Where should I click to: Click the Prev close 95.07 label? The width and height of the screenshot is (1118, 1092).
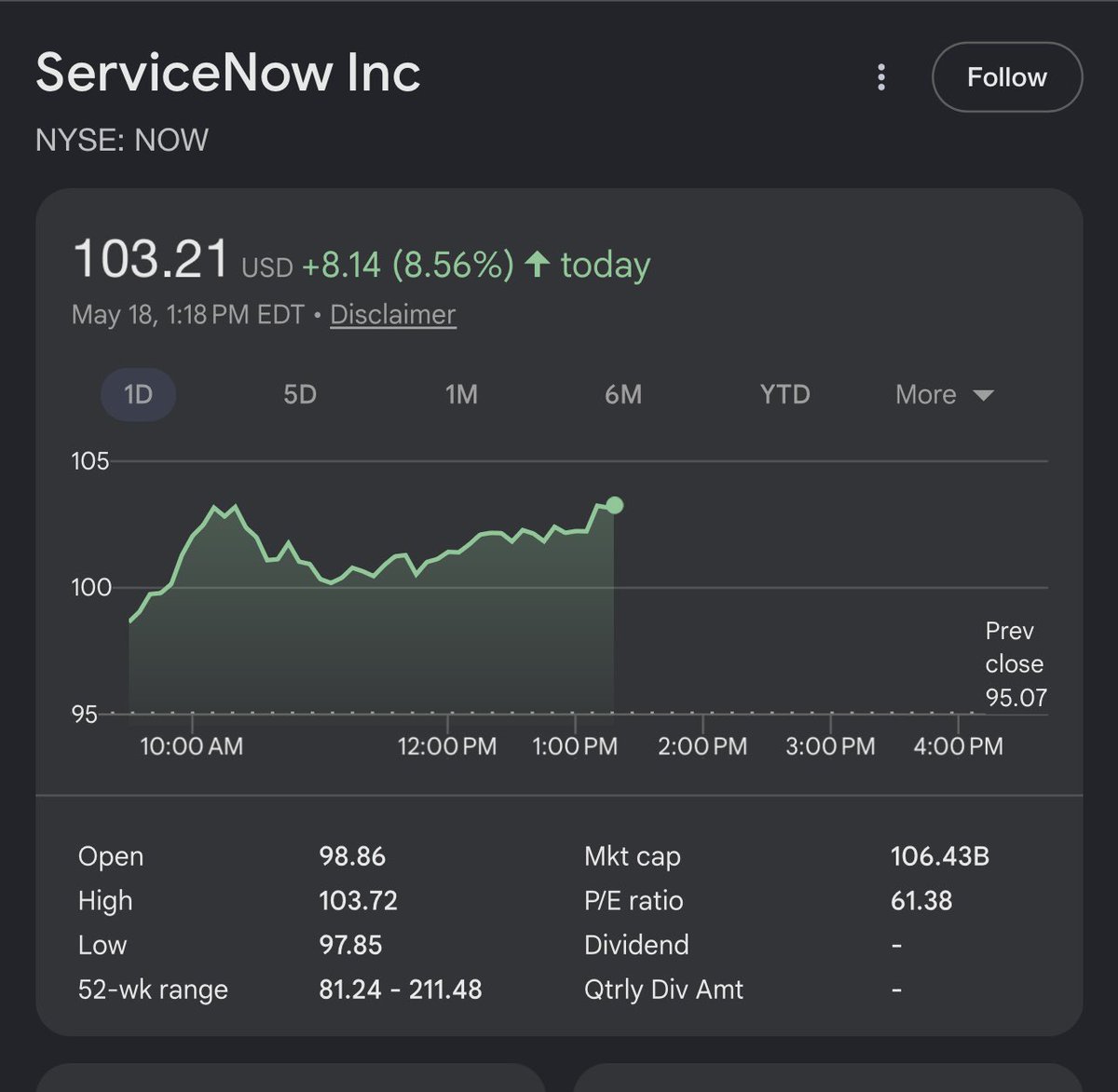pos(1016,664)
